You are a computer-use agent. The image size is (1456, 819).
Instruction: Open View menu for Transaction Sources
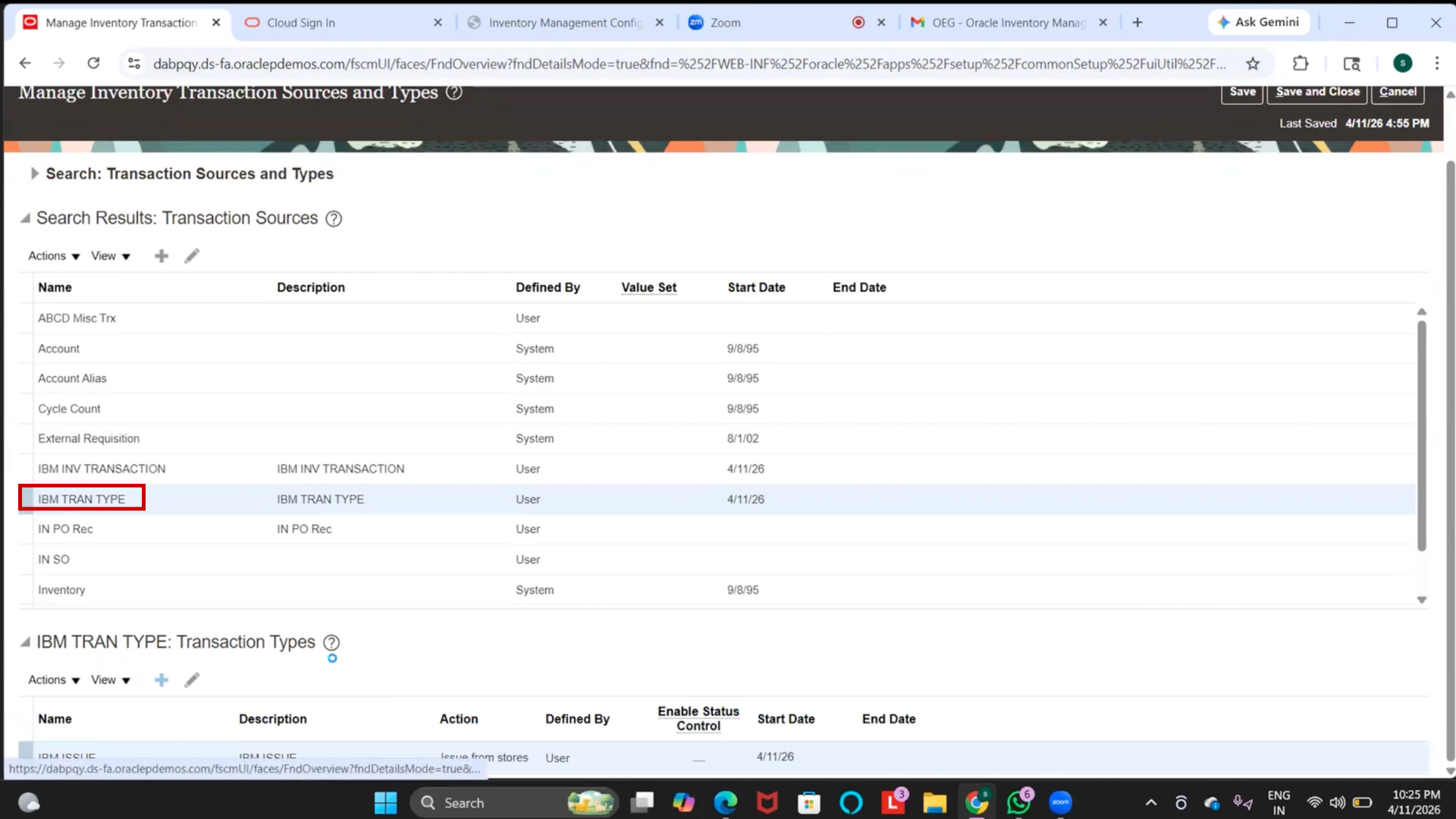tap(111, 256)
